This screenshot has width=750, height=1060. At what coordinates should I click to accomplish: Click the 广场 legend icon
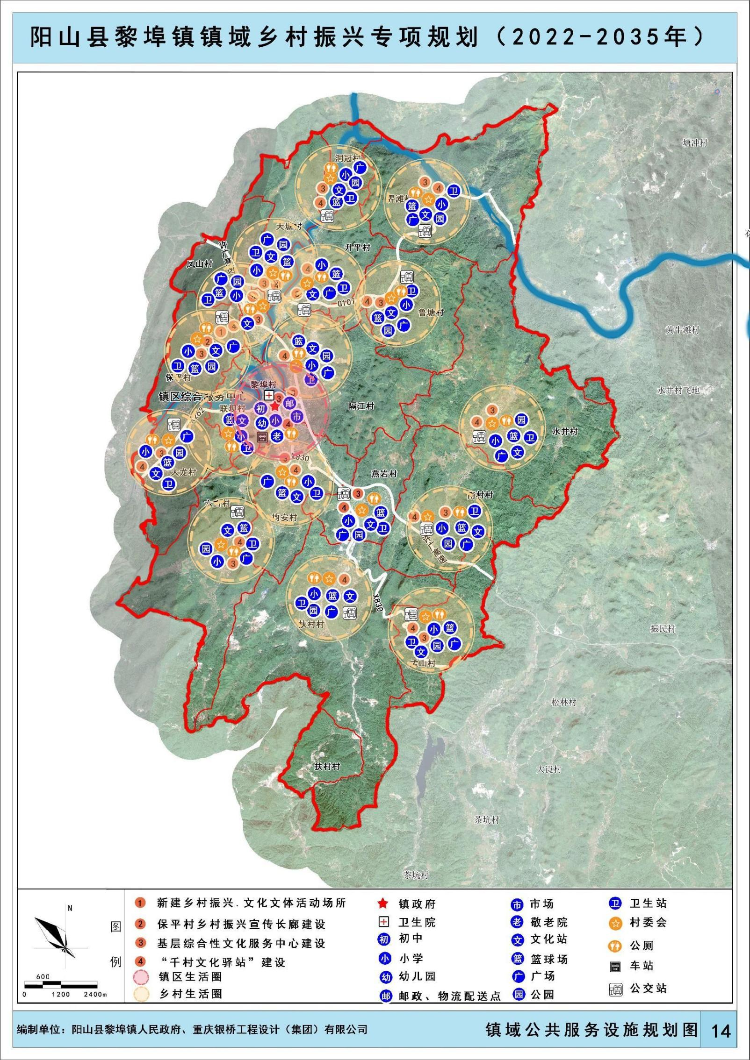click(x=517, y=976)
